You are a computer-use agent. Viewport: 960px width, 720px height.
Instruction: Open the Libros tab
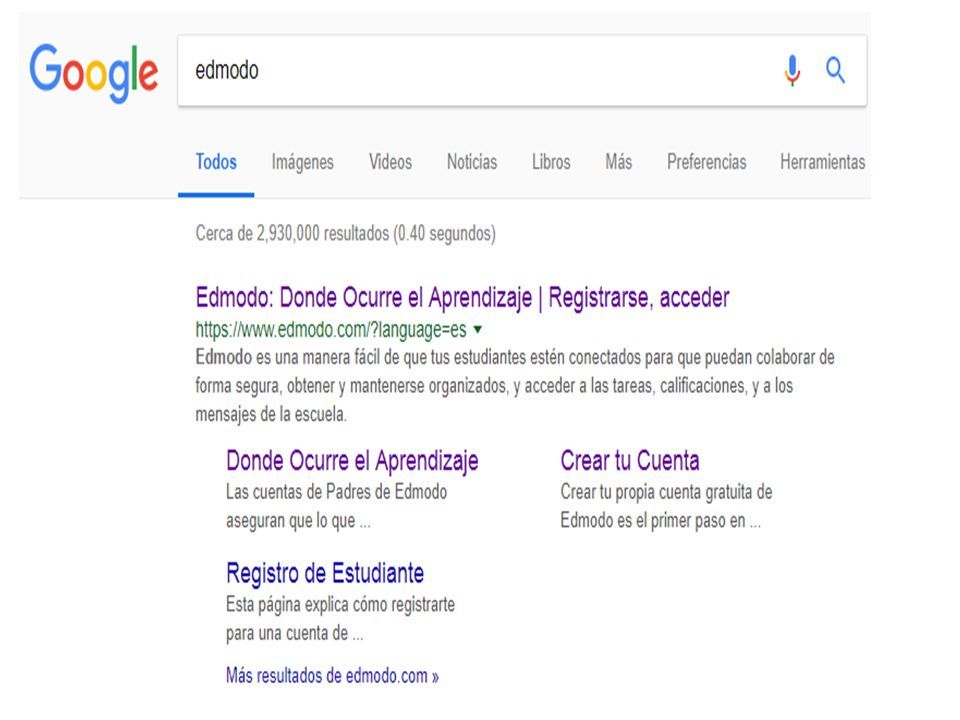coord(551,162)
